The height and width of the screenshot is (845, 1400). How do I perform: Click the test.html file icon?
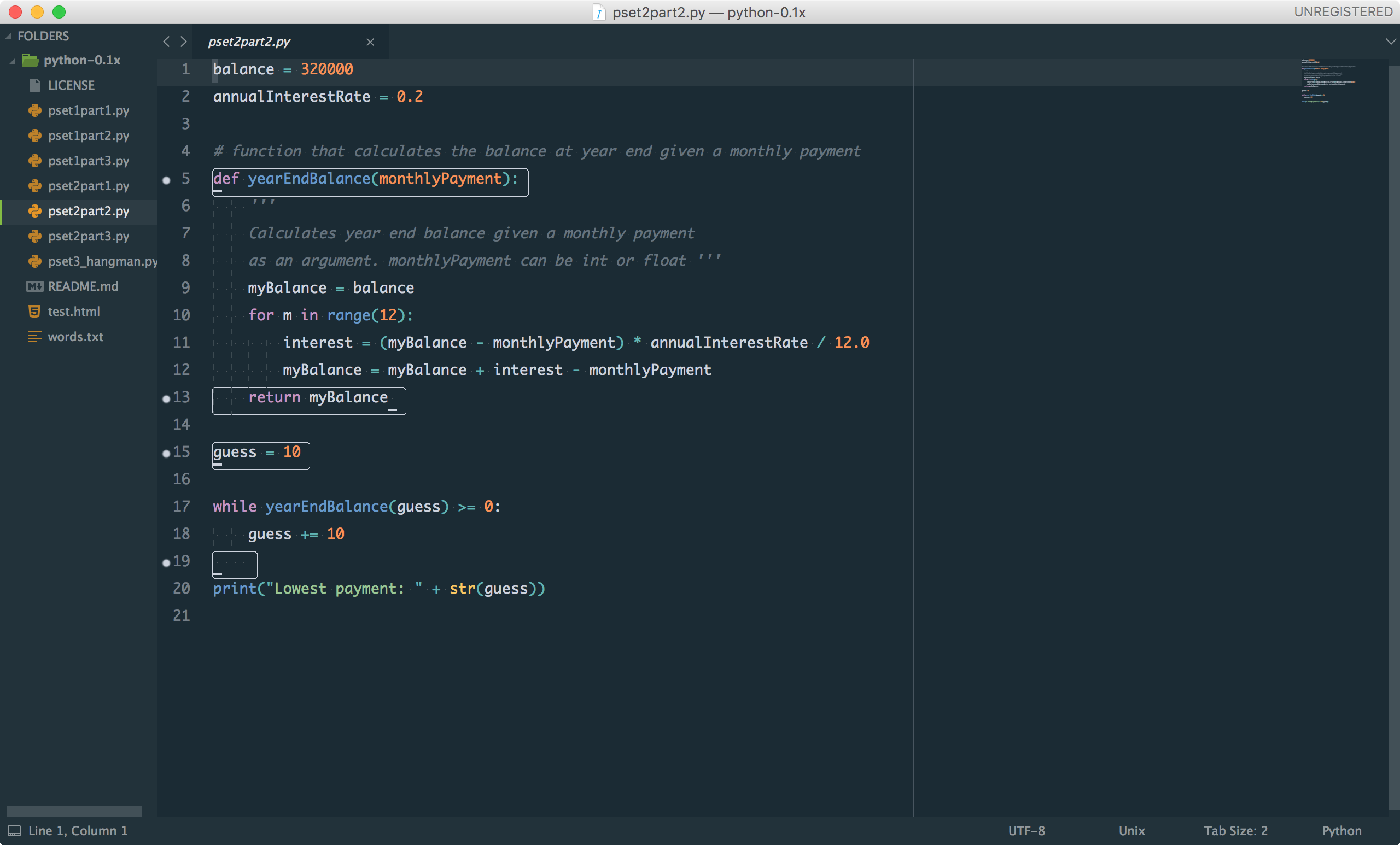34,311
